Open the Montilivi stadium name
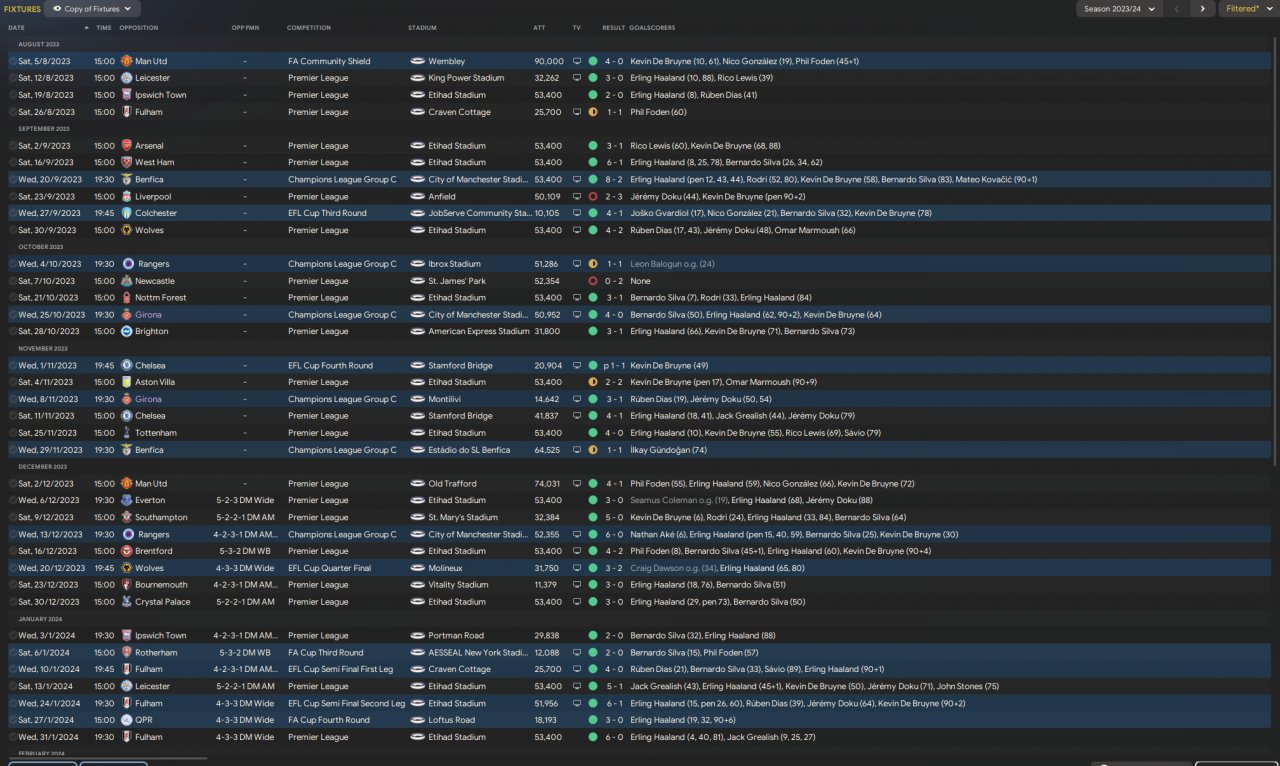The image size is (1280, 766). click(445, 399)
